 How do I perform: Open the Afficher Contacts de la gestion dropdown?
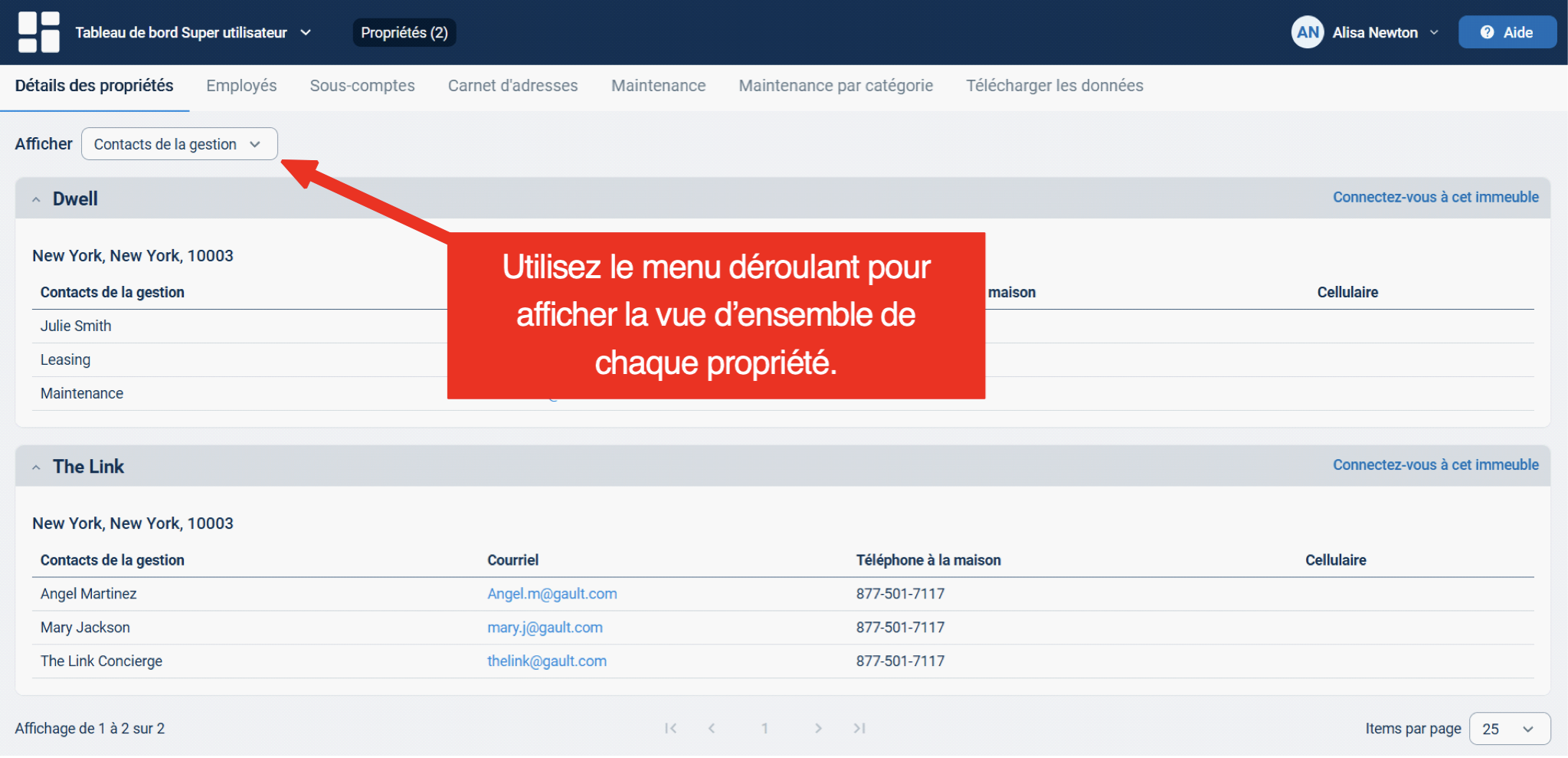[x=179, y=144]
